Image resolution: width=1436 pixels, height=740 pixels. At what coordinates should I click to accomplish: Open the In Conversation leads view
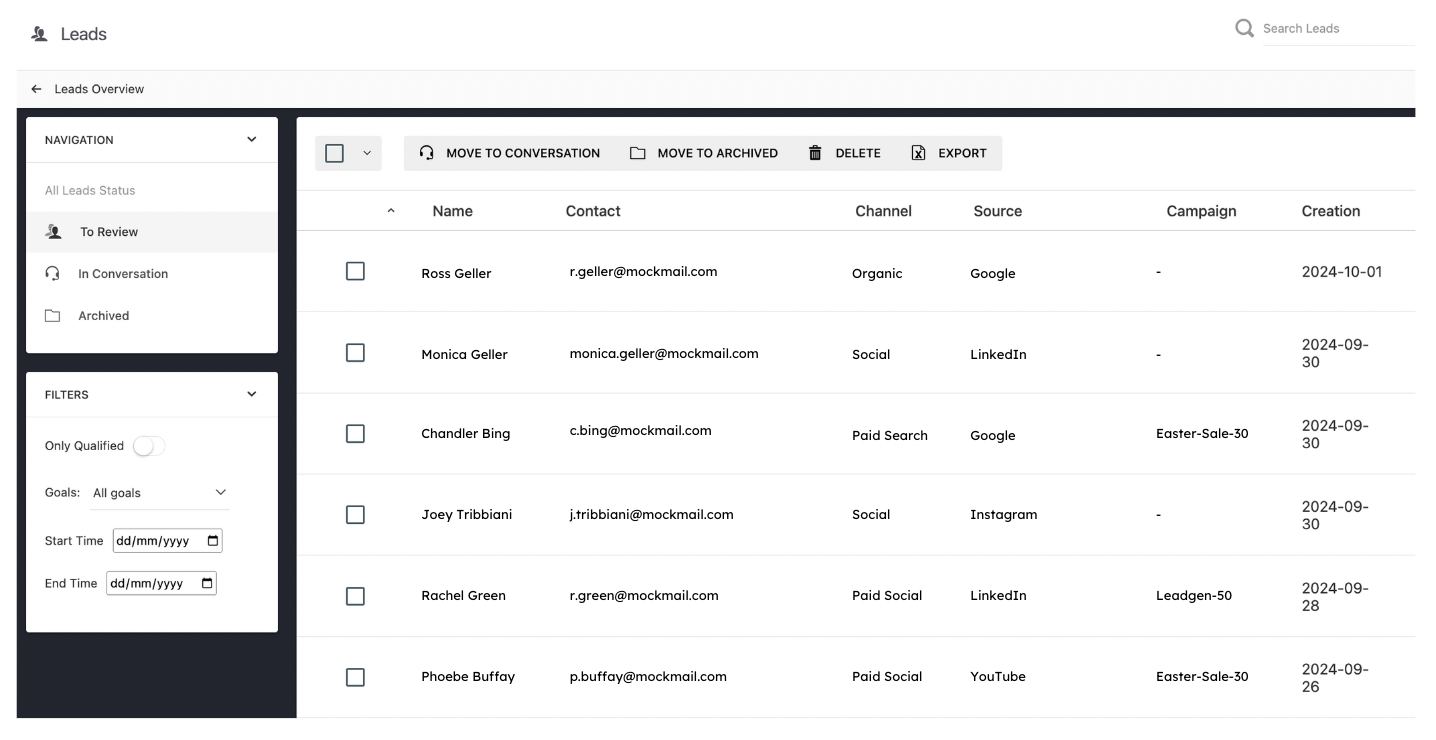[x=123, y=274]
